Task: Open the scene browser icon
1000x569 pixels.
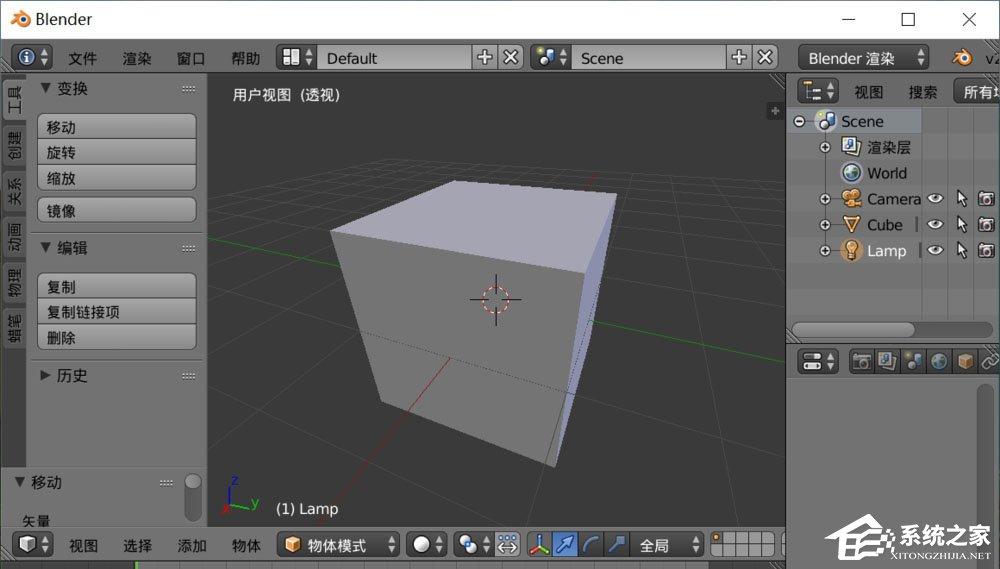Action: [551, 57]
